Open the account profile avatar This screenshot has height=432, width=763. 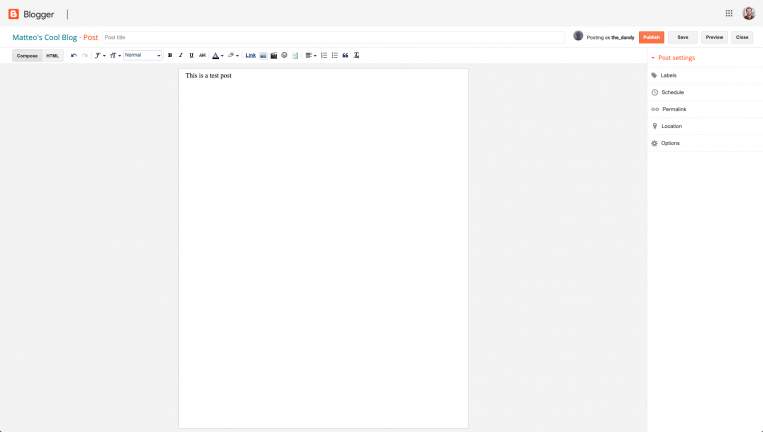click(749, 14)
